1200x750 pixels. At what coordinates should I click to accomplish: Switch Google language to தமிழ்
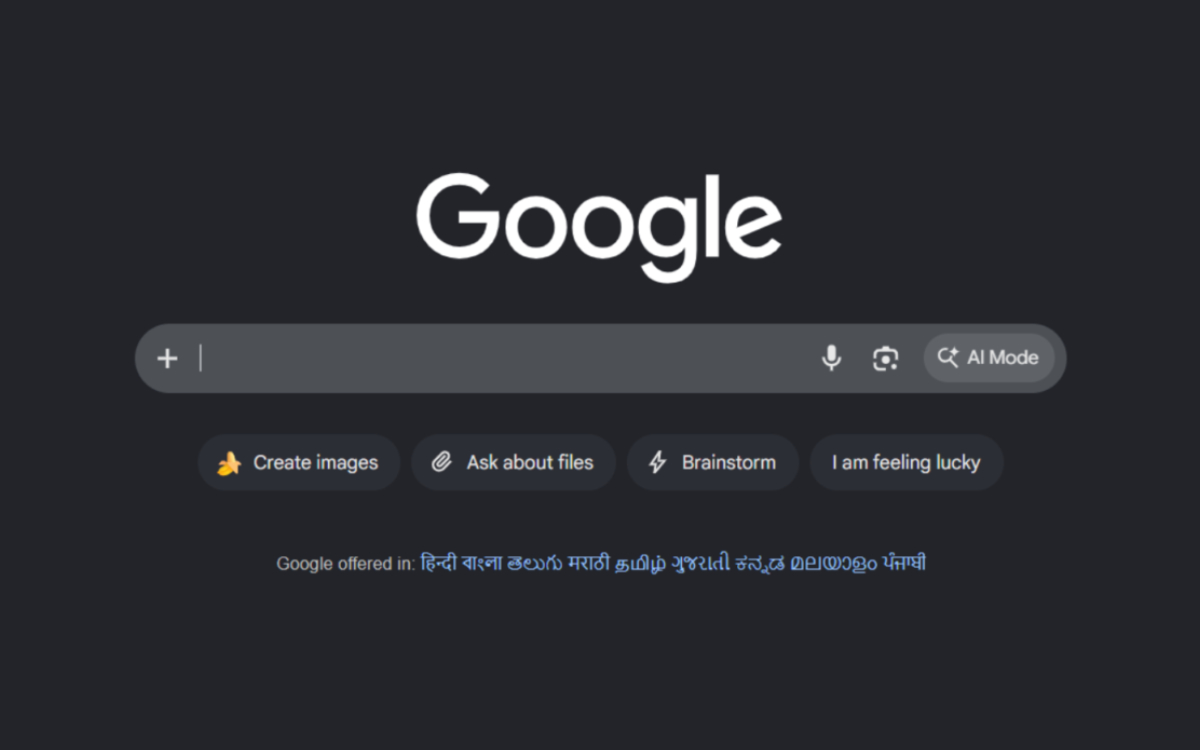(640, 563)
